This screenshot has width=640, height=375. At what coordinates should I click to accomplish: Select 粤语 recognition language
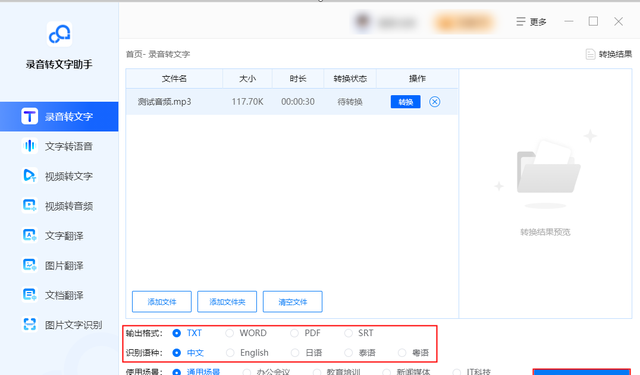pos(413,353)
